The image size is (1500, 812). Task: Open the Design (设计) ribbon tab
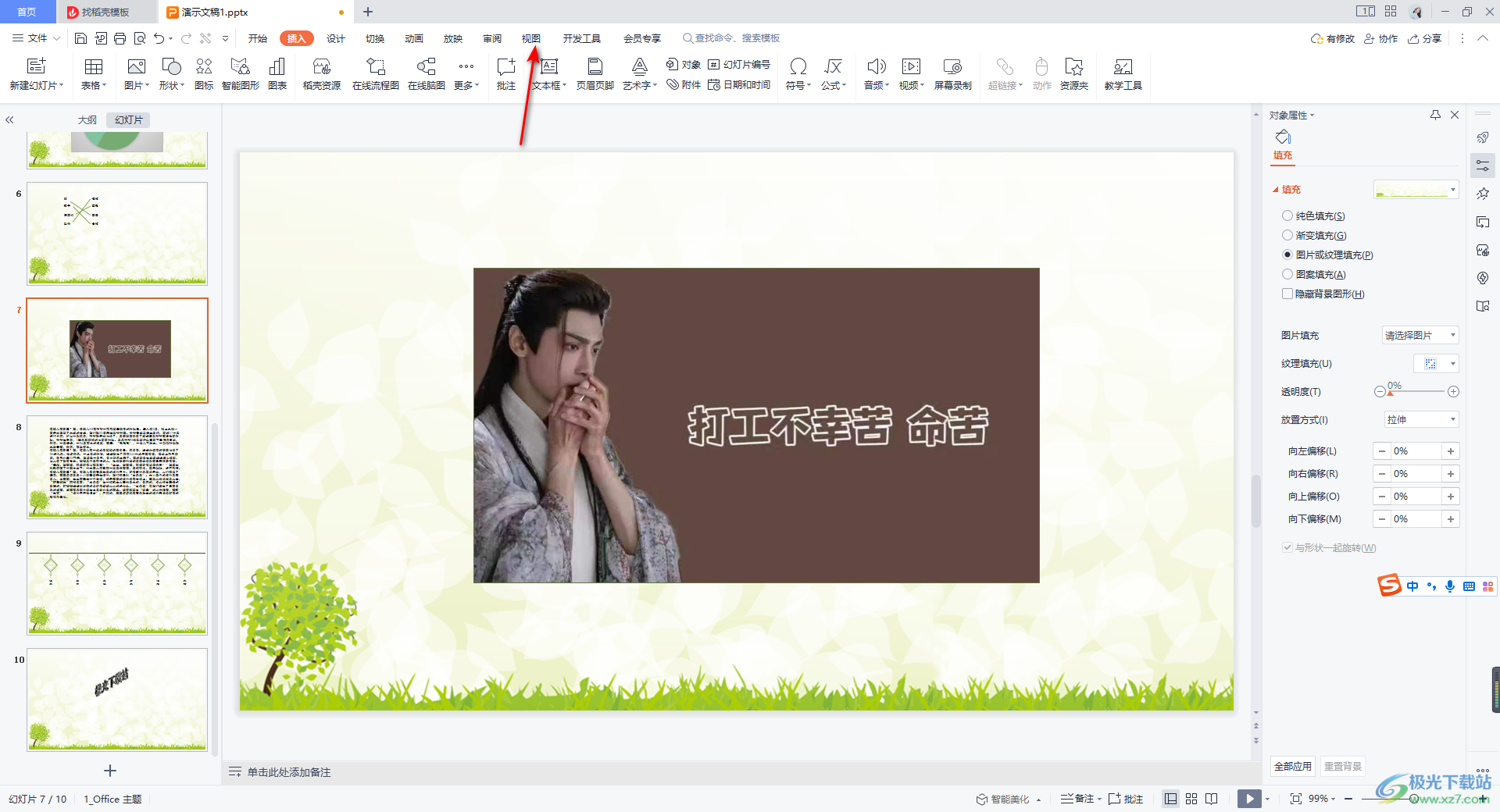336,38
